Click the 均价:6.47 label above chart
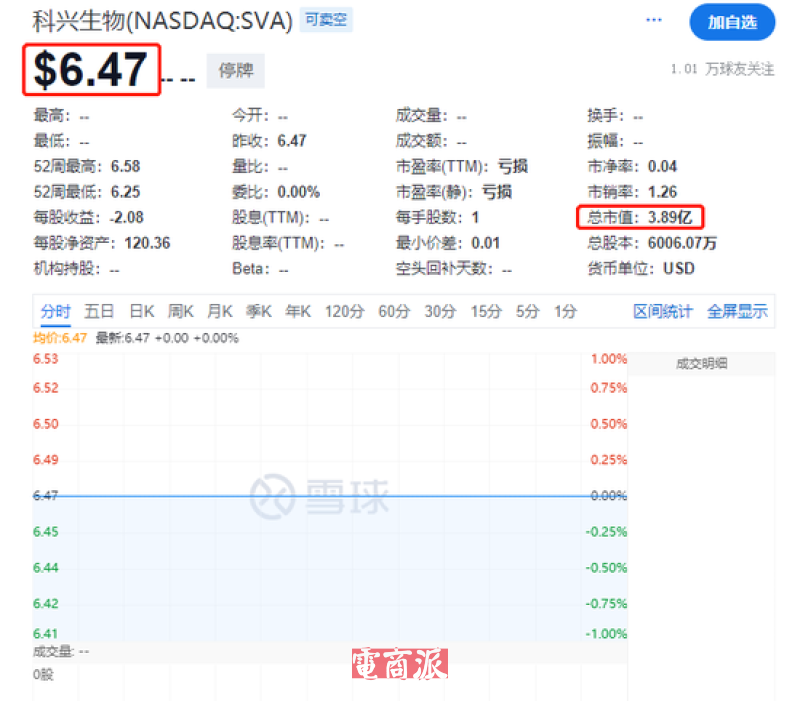This screenshot has height=701, width=800. click(x=60, y=338)
